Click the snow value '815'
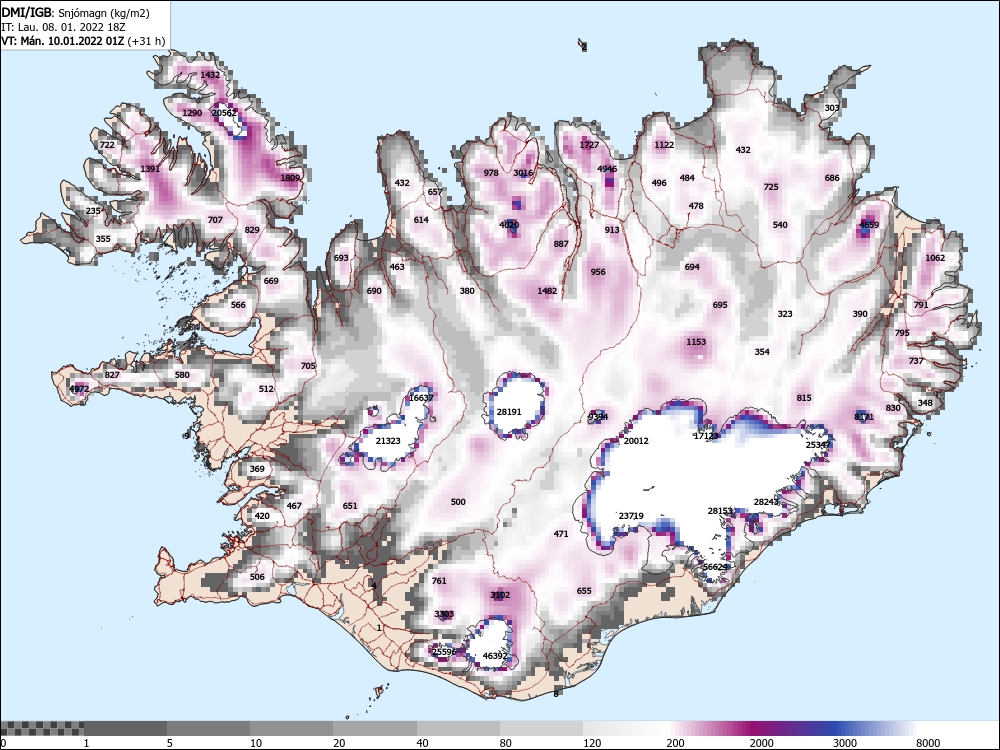This screenshot has width=1000, height=750. pyautogui.click(x=804, y=398)
